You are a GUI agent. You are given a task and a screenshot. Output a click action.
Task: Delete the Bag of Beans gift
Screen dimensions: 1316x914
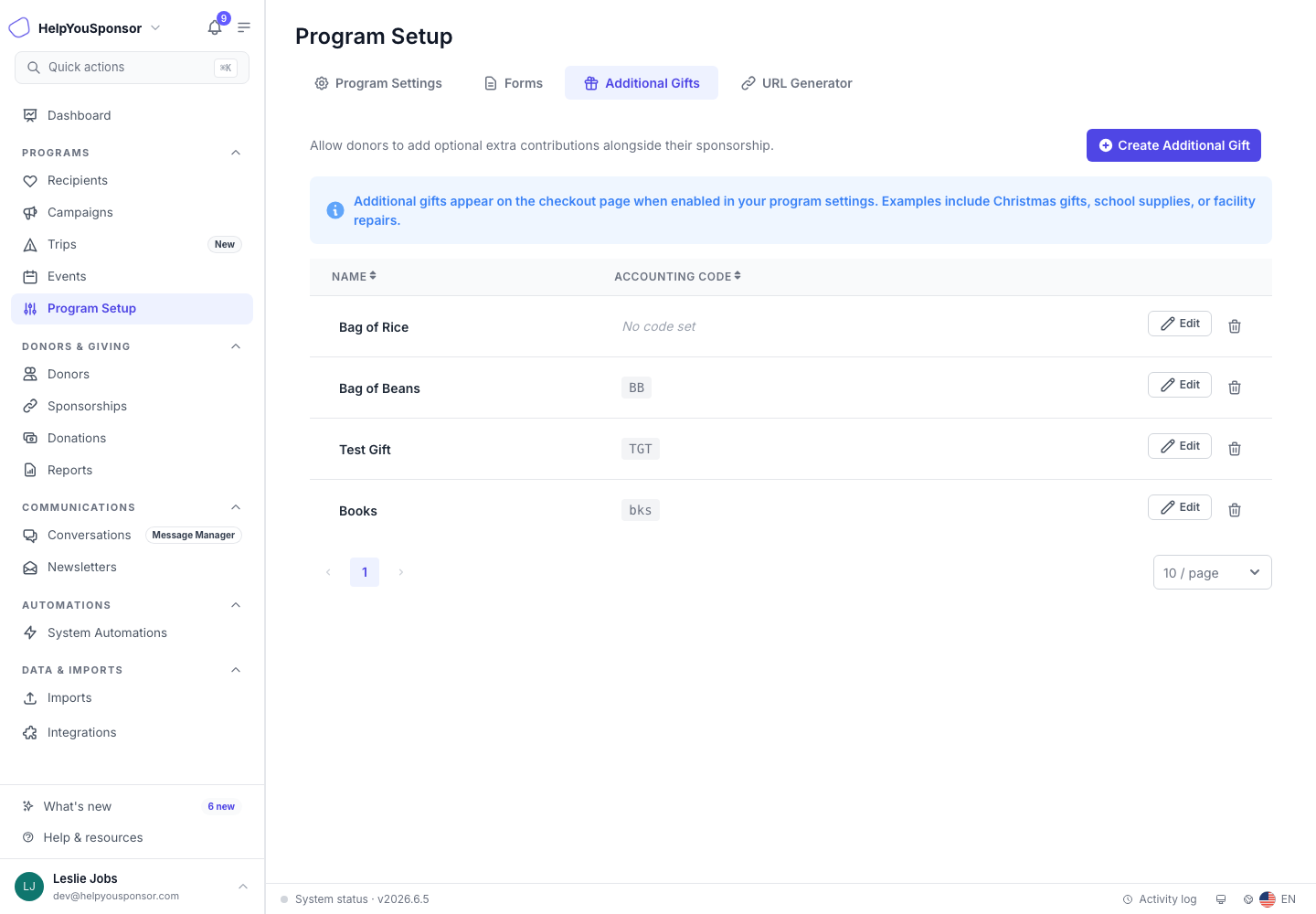point(1235,388)
